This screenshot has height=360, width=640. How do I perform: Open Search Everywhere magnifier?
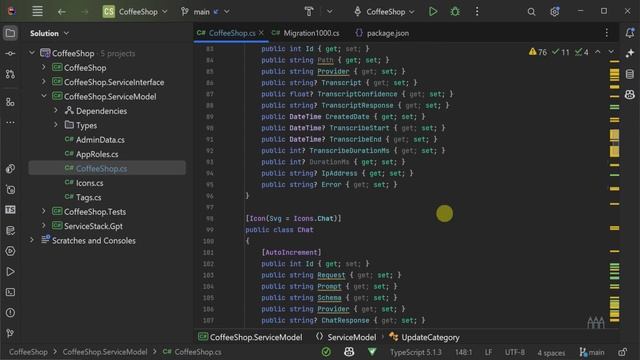pos(531,12)
